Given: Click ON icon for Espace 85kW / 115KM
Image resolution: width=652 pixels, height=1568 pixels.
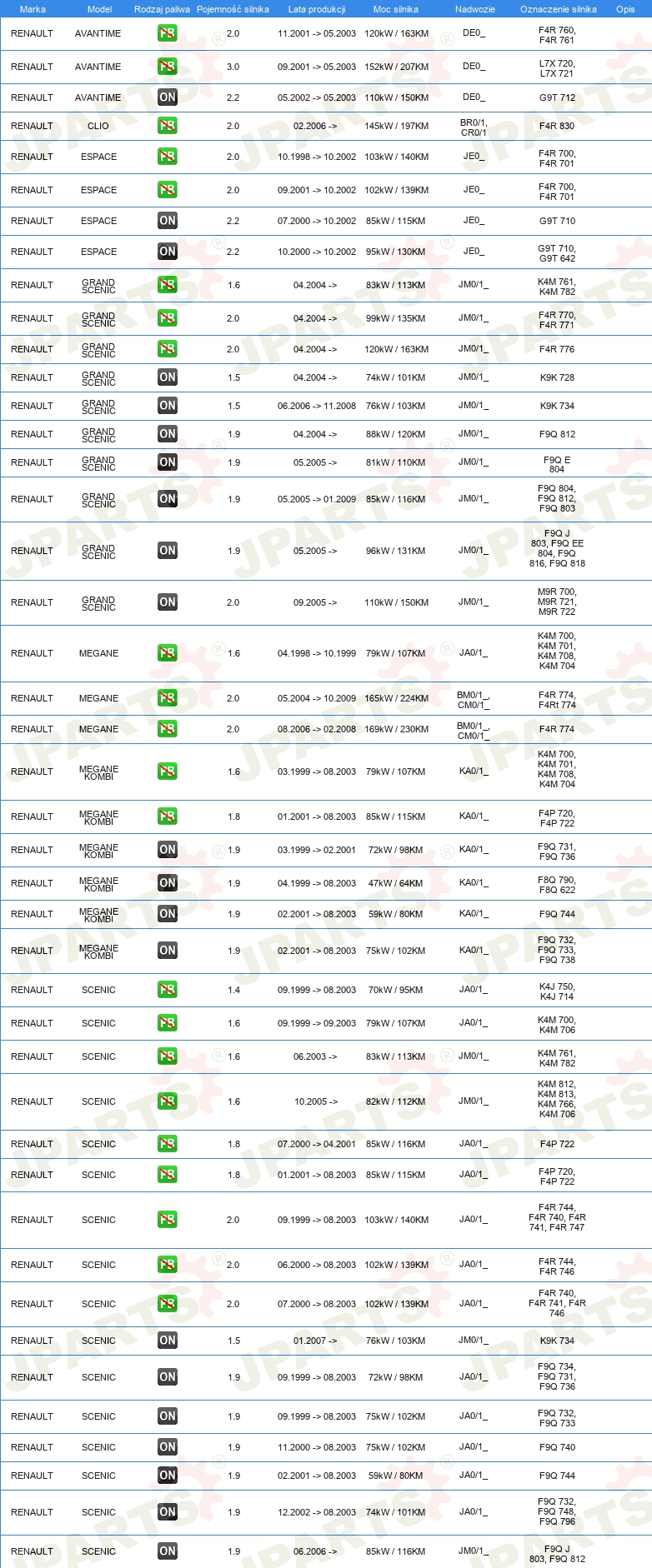Looking at the screenshot, I should (168, 221).
